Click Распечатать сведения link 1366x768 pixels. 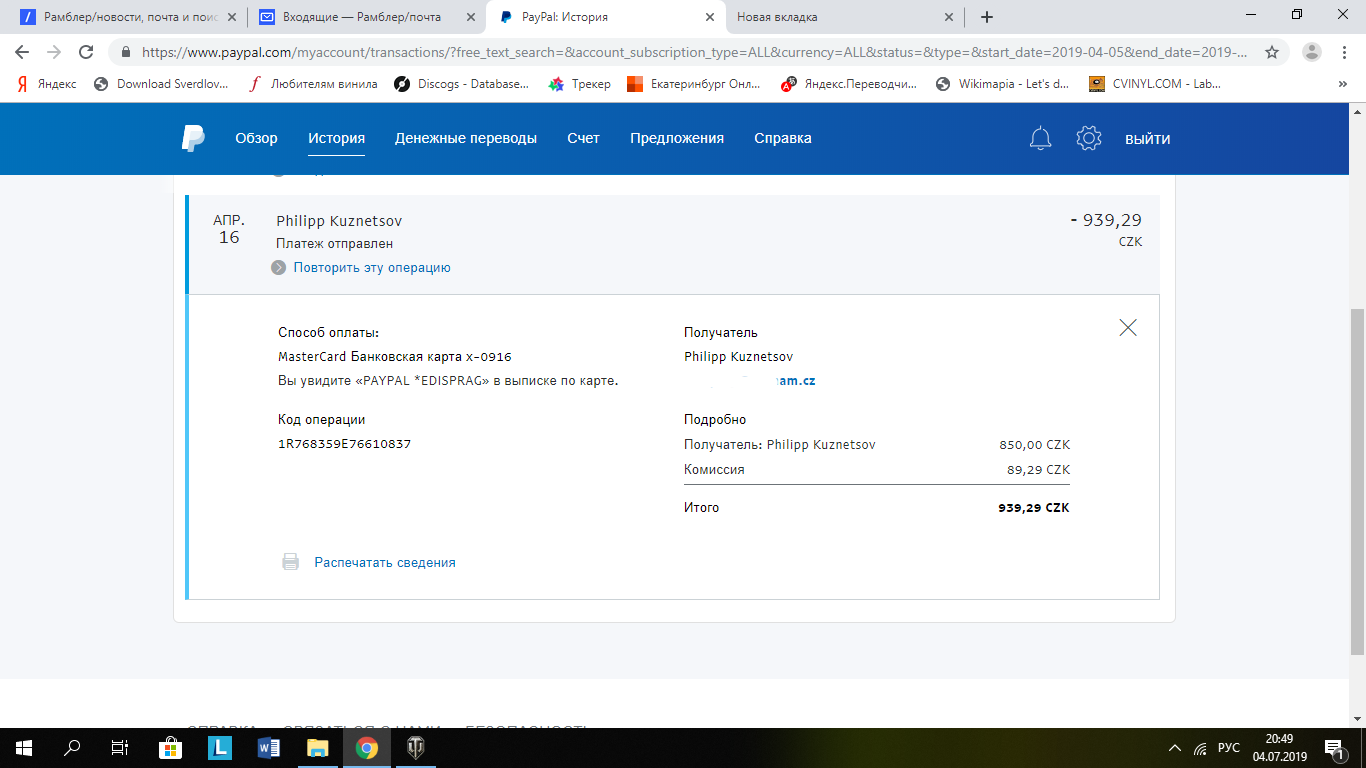[x=385, y=562]
